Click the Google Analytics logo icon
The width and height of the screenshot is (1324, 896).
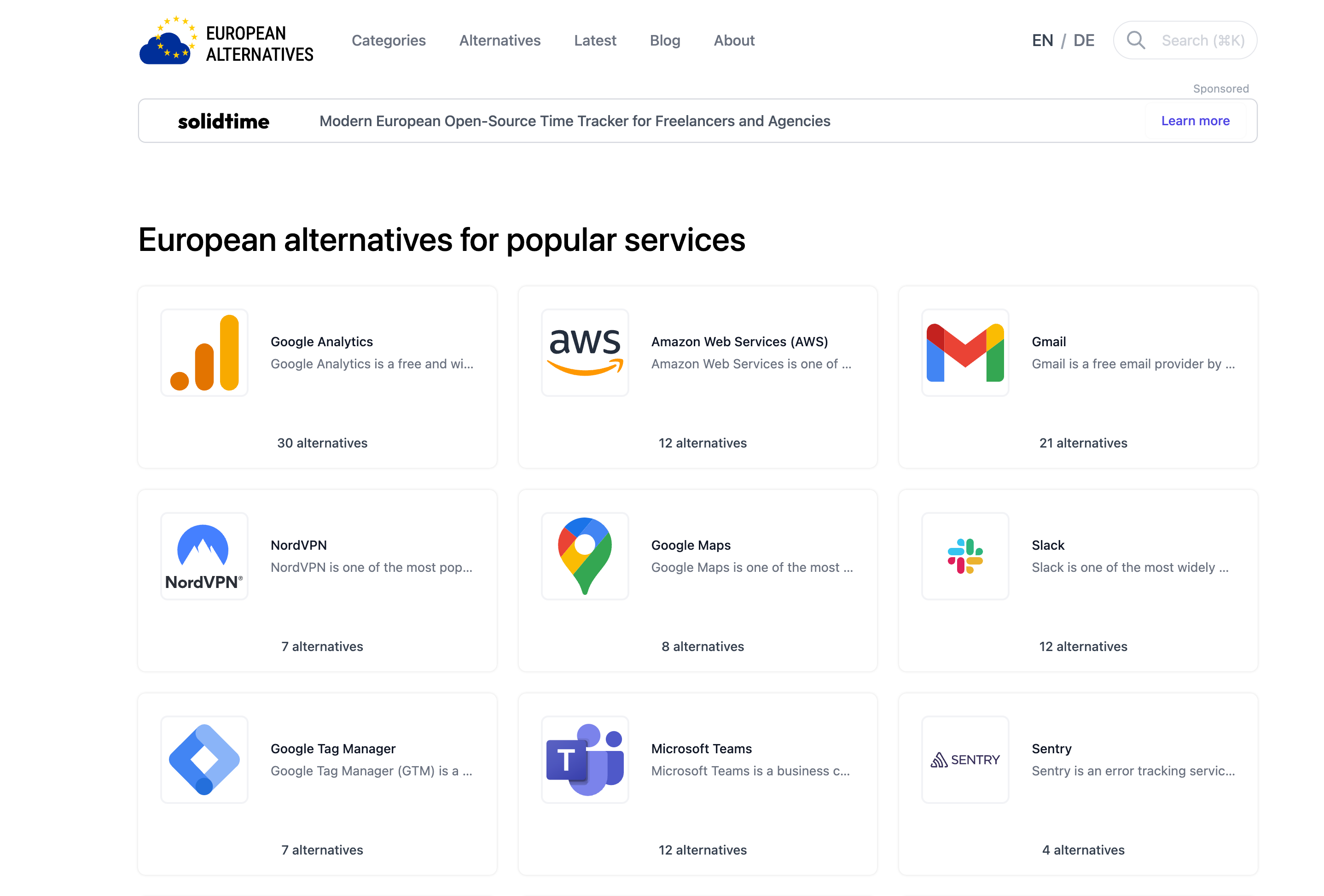coord(204,352)
